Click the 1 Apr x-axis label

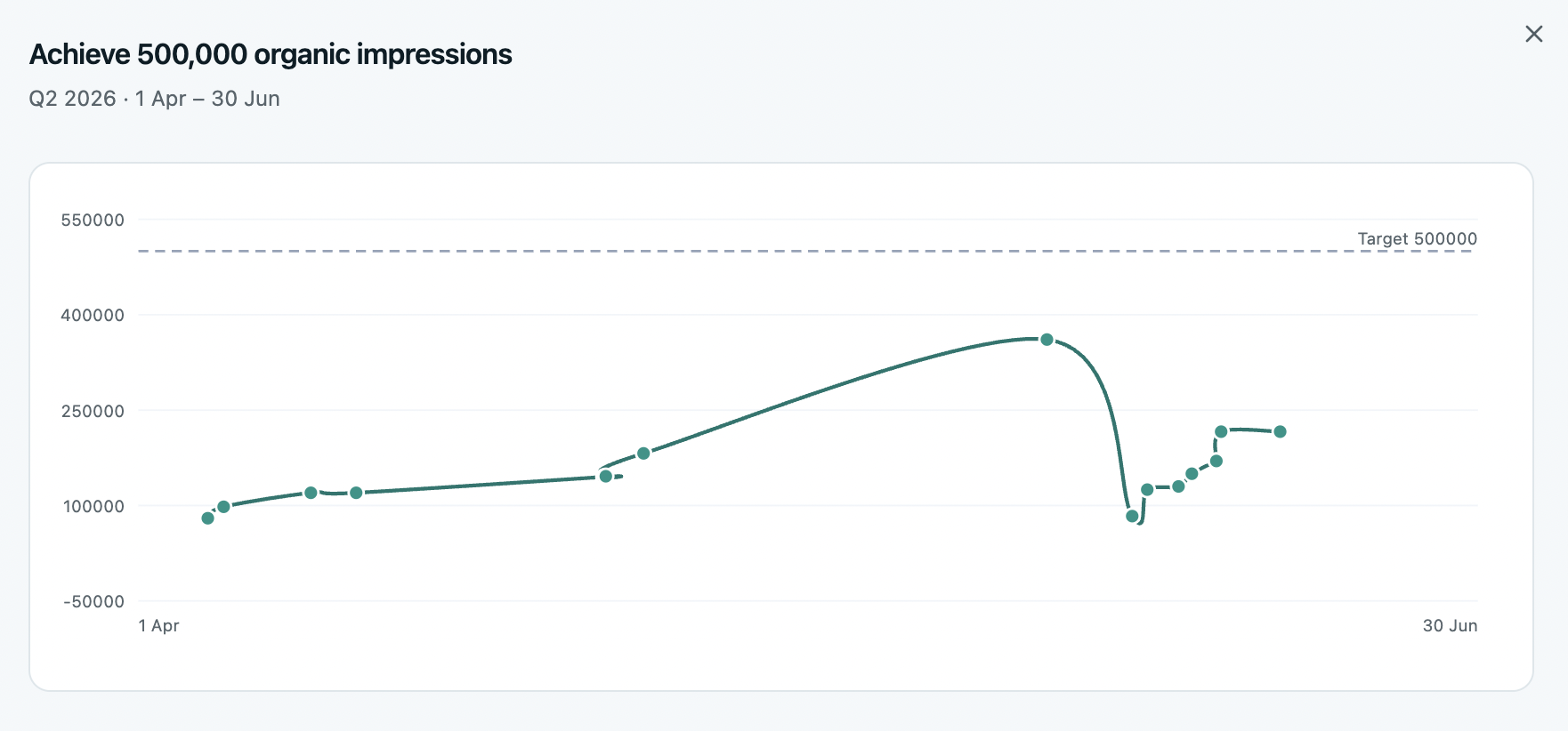coord(159,625)
